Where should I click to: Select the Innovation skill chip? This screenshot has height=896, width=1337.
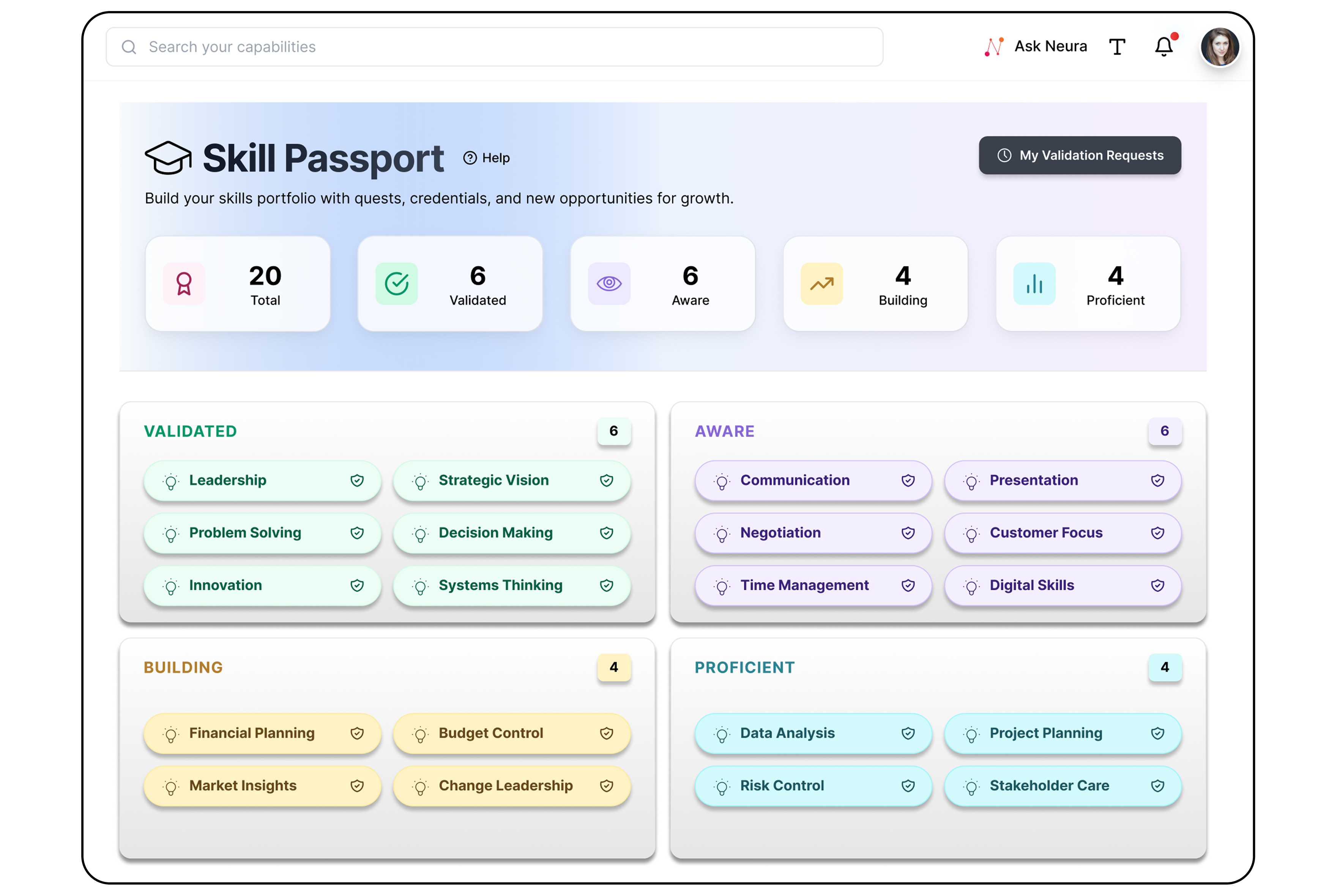point(262,586)
